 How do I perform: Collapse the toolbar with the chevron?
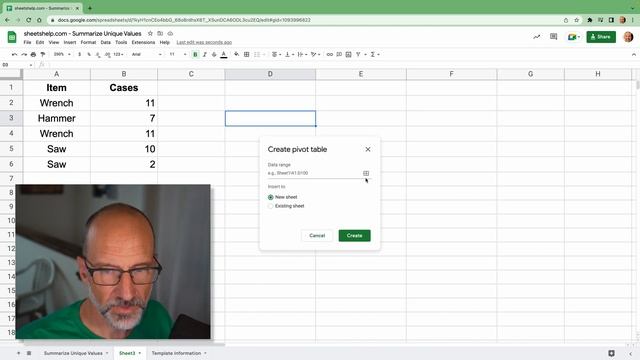633,54
